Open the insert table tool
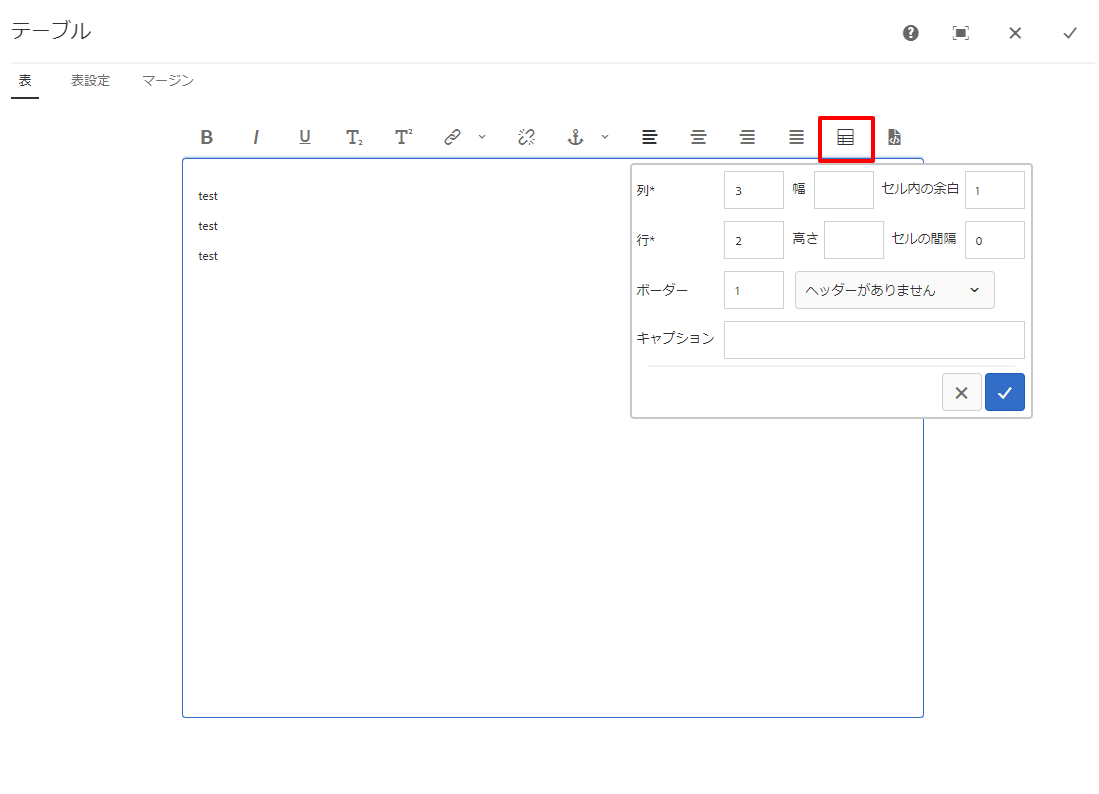The width and height of the screenshot is (1099, 794). pos(845,137)
